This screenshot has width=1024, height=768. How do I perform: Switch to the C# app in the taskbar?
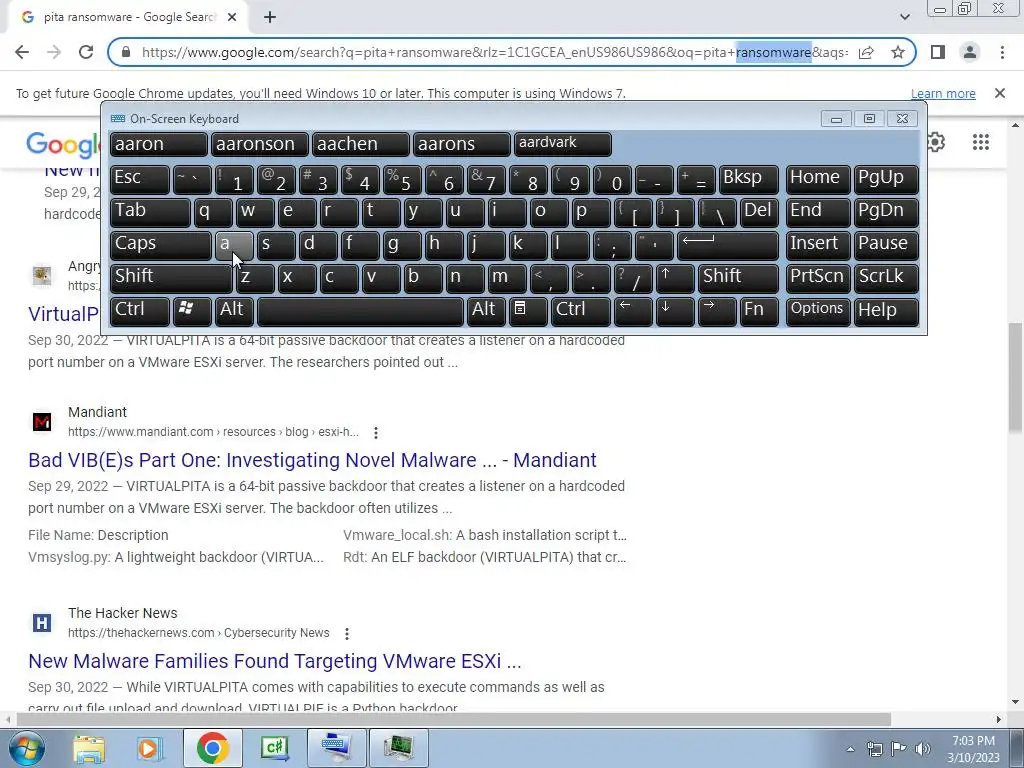pyautogui.click(x=275, y=748)
